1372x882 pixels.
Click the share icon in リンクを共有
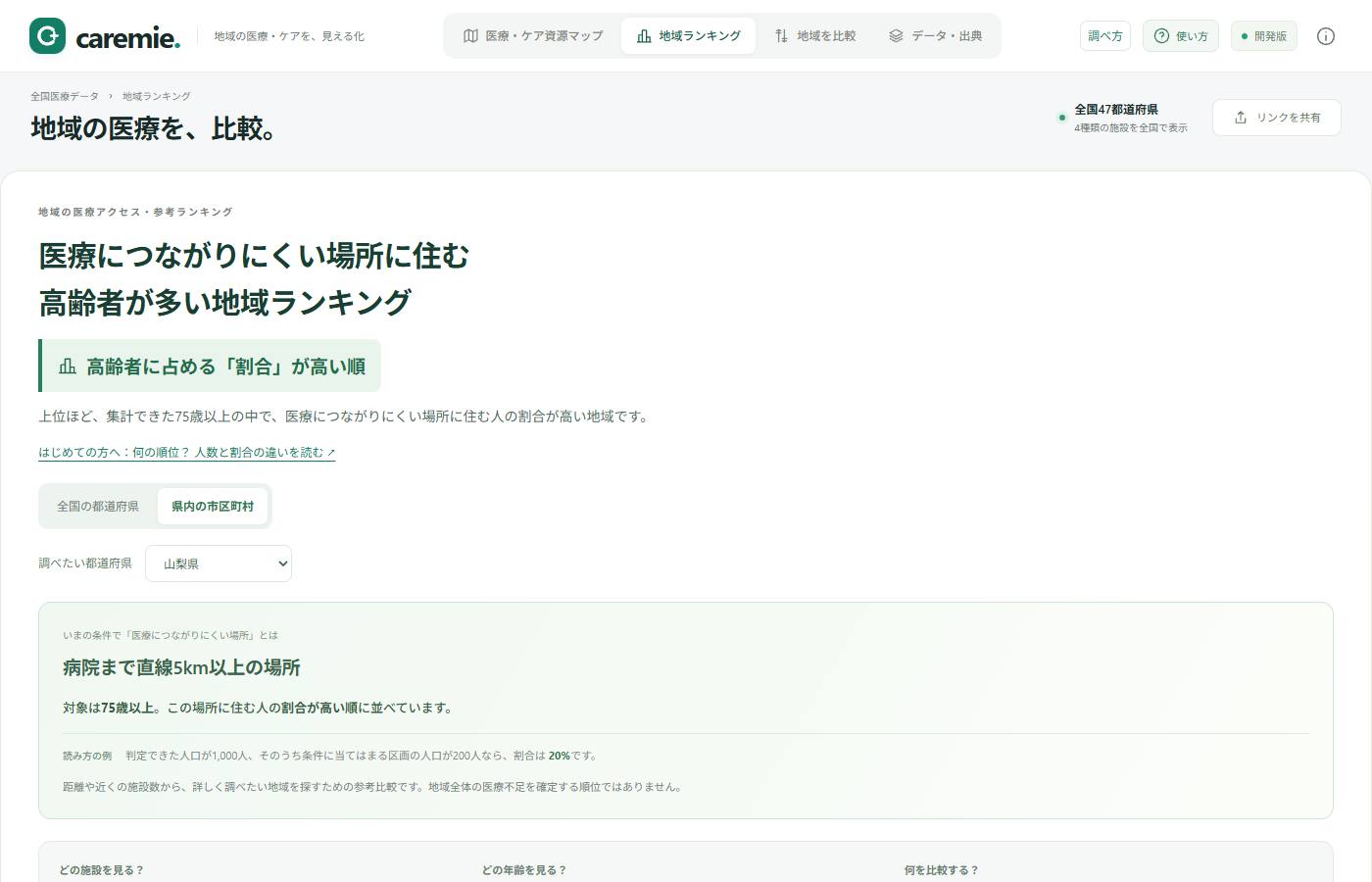click(x=1241, y=118)
